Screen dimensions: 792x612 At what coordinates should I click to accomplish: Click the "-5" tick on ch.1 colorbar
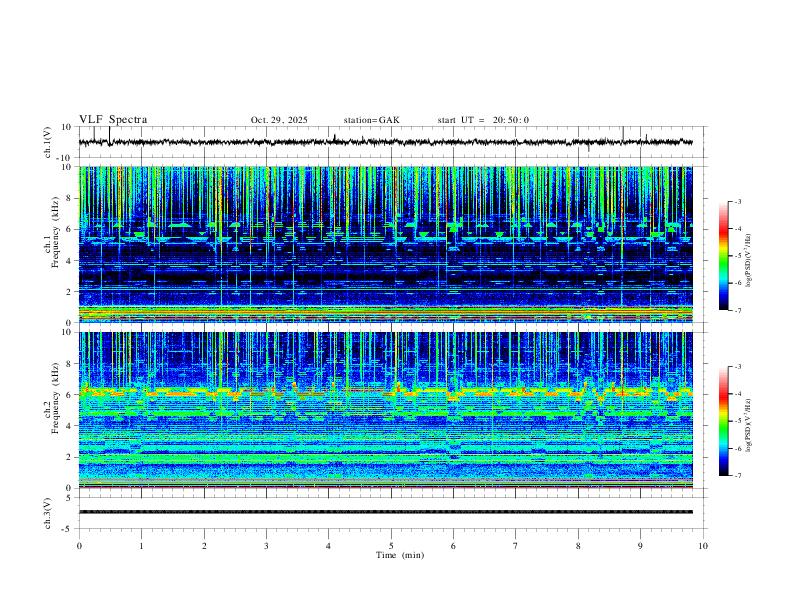click(x=738, y=256)
